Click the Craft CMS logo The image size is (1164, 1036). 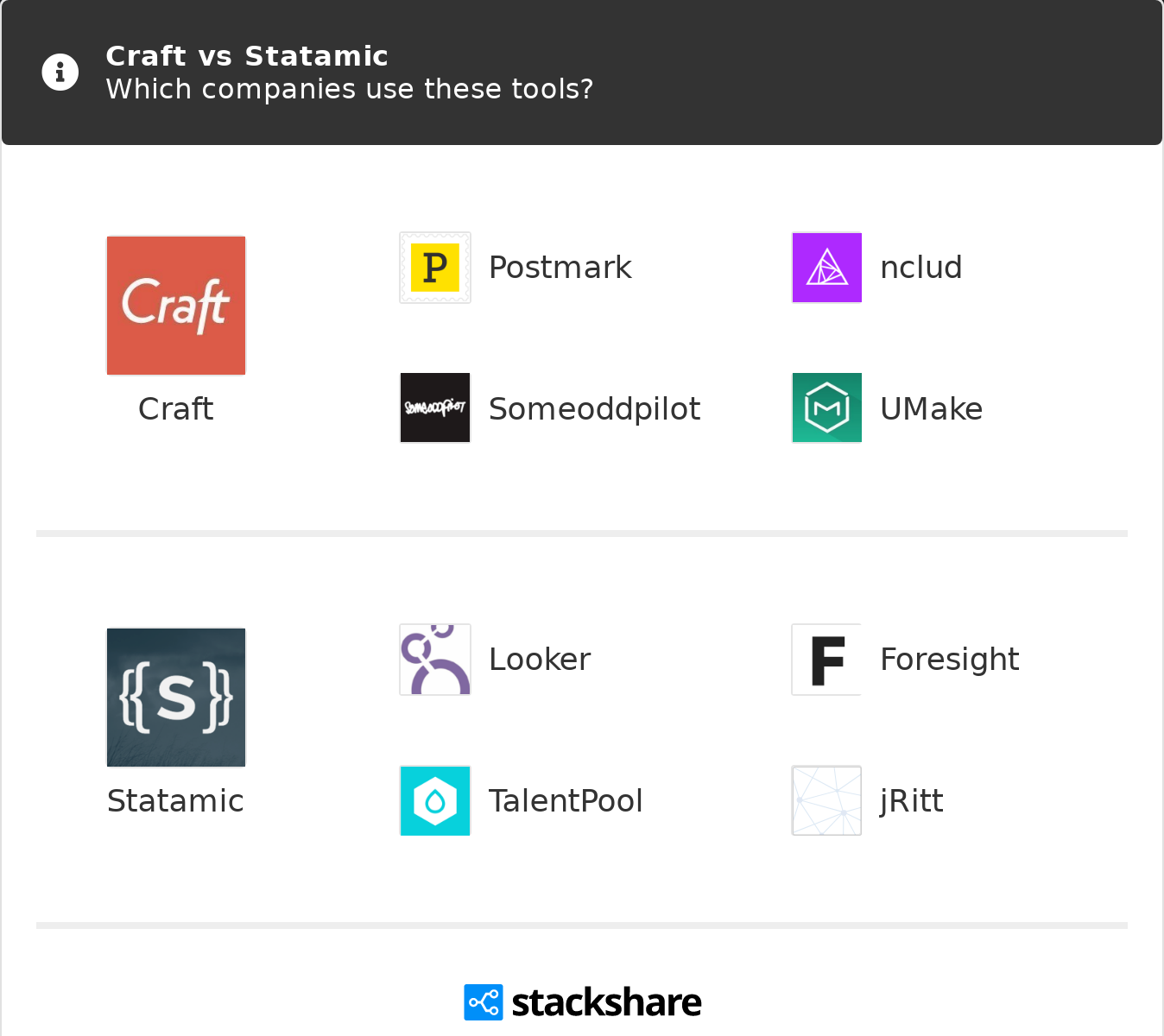[175, 305]
